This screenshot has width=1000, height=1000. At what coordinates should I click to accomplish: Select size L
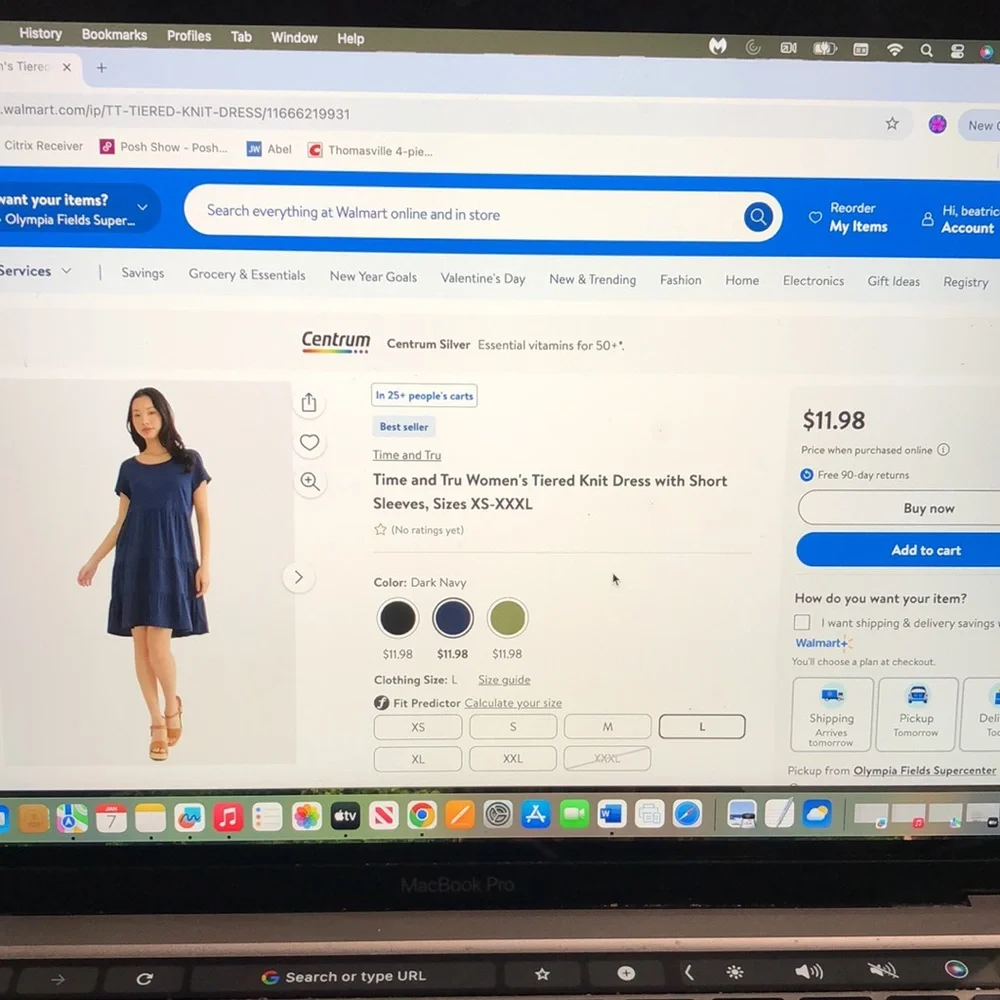tap(702, 726)
